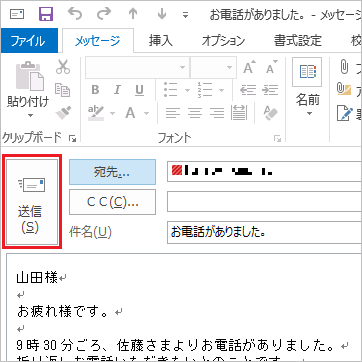Open the address book icon above 名前
The width and height of the screenshot is (362, 362).
[307, 72]
